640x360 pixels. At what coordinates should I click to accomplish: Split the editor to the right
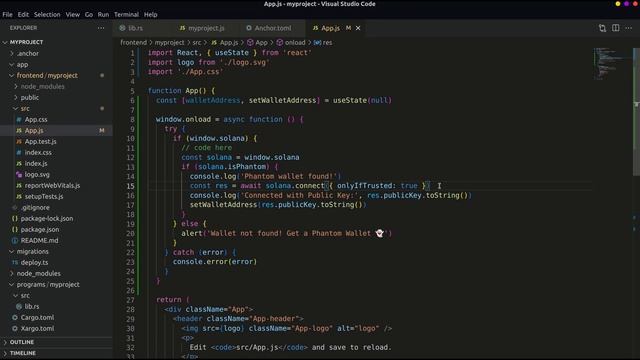616,28
